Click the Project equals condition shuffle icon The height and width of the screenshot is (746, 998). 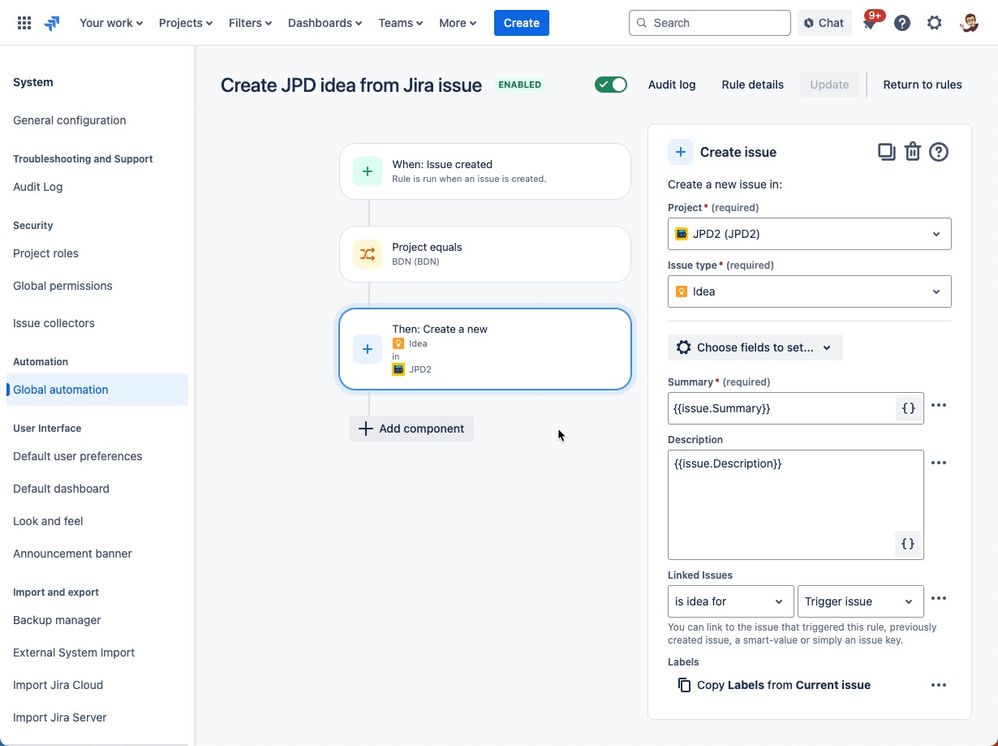click(x=367, y=255)
